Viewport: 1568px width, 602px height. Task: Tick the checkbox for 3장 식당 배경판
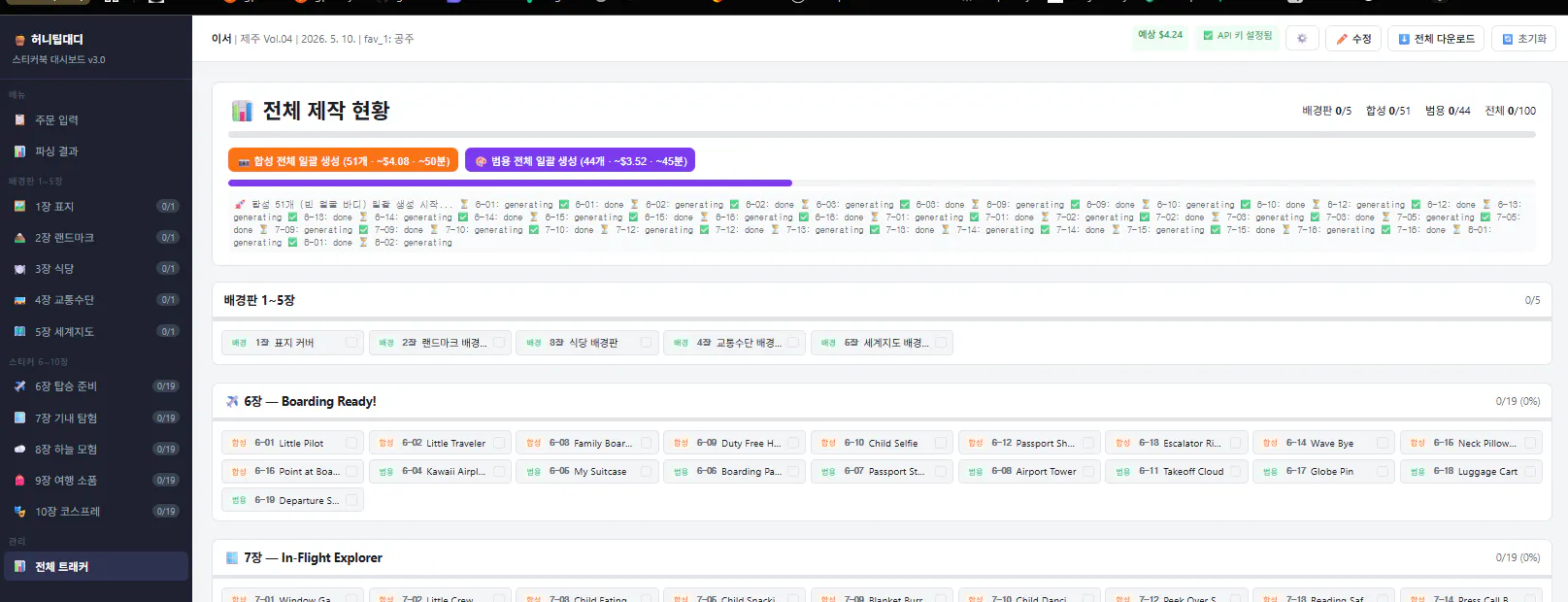(646, 343)
